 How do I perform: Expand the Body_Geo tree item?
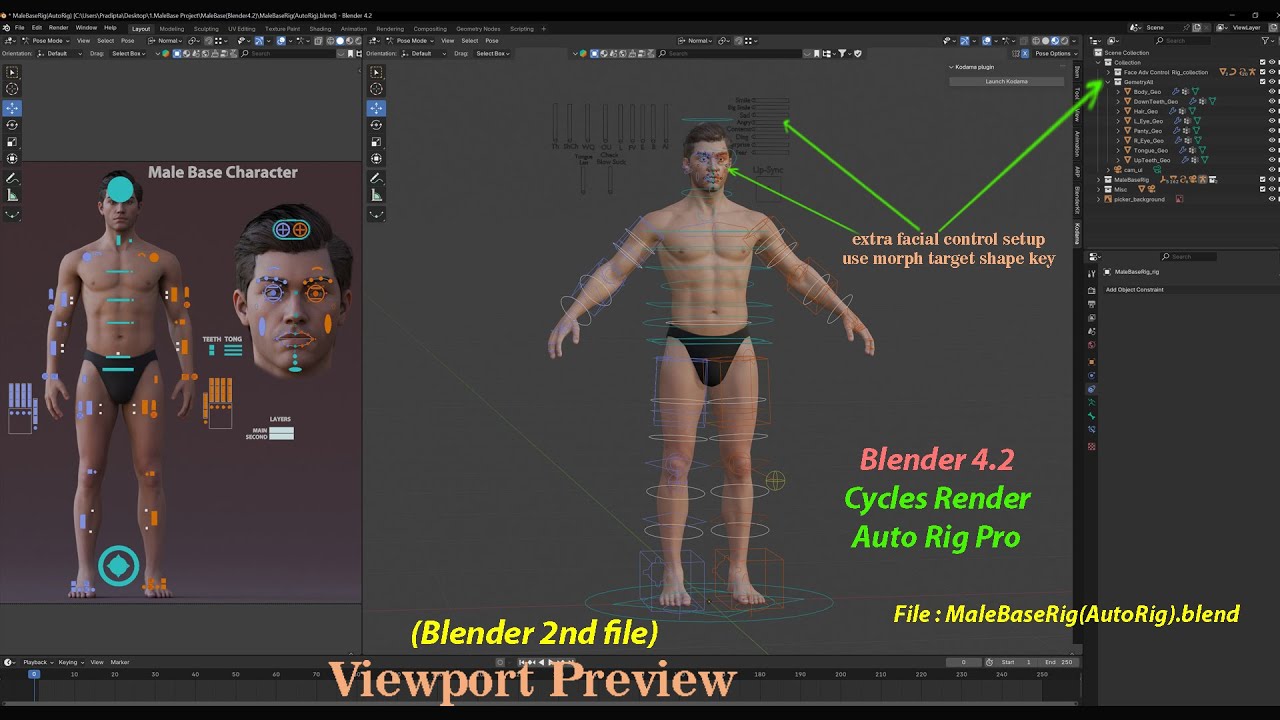(x=1118, y=91)
